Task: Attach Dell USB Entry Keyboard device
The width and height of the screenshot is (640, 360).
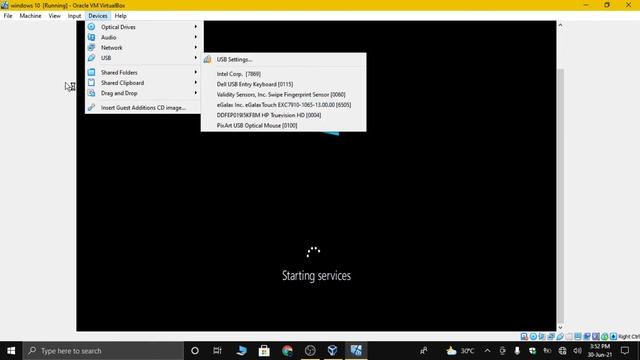Action: click(283, 84)
